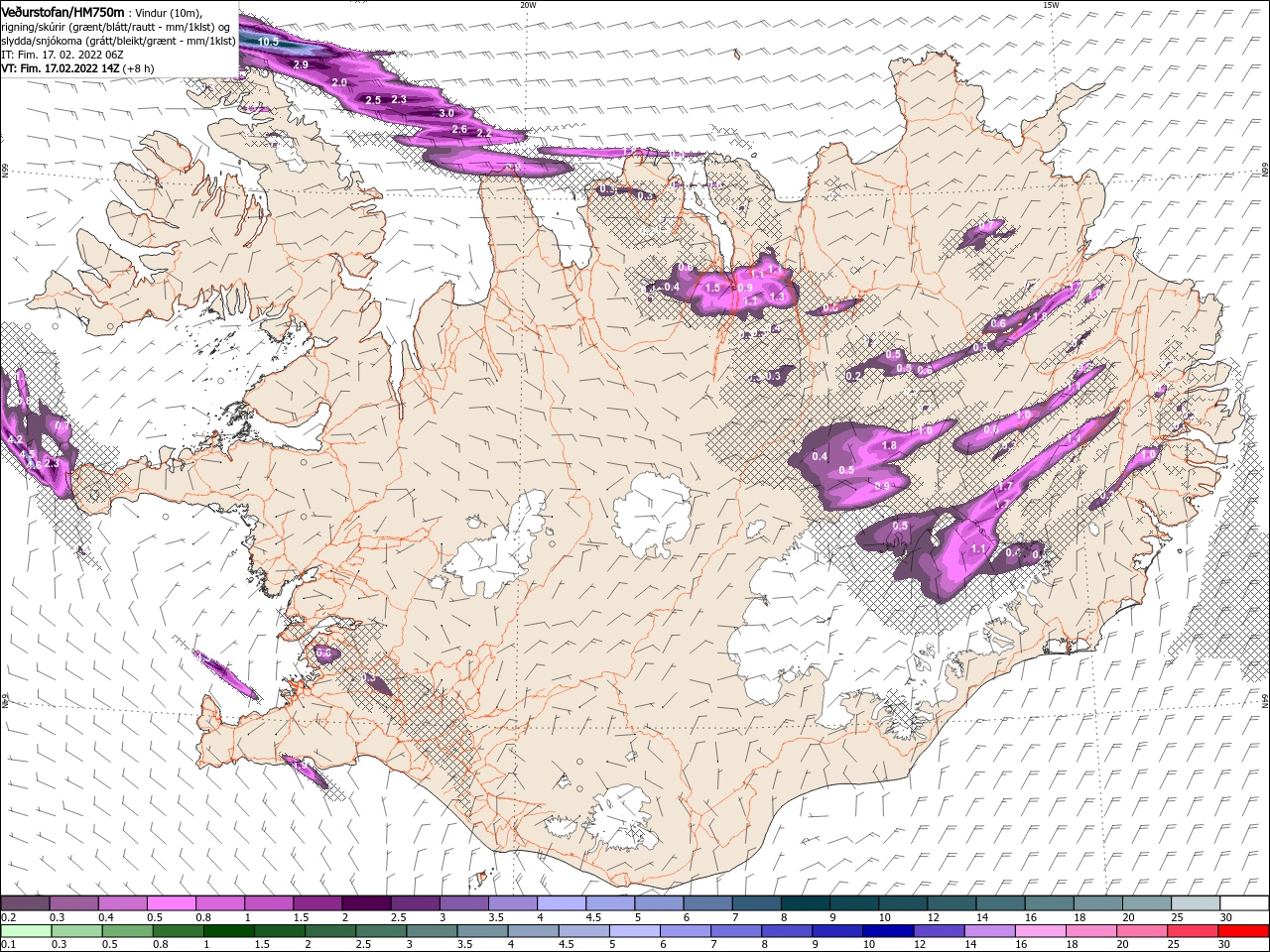The height and width of the screenshot is (952, 1270).
Task: Select the bright pink 0.5–0.8 snow legend swatch
Action: point(171,902)
